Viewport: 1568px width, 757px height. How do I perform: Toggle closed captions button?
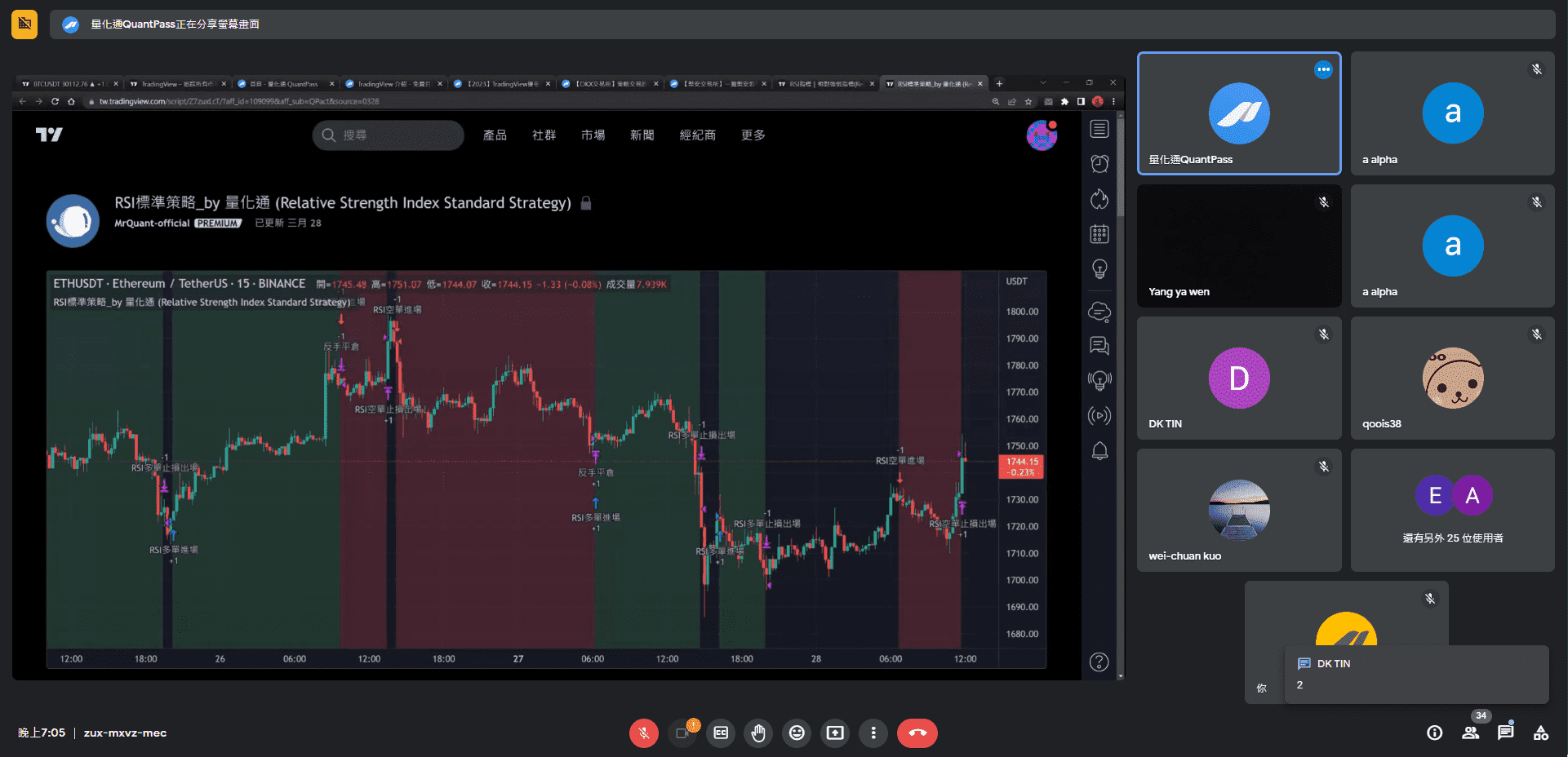click(721, 733)
